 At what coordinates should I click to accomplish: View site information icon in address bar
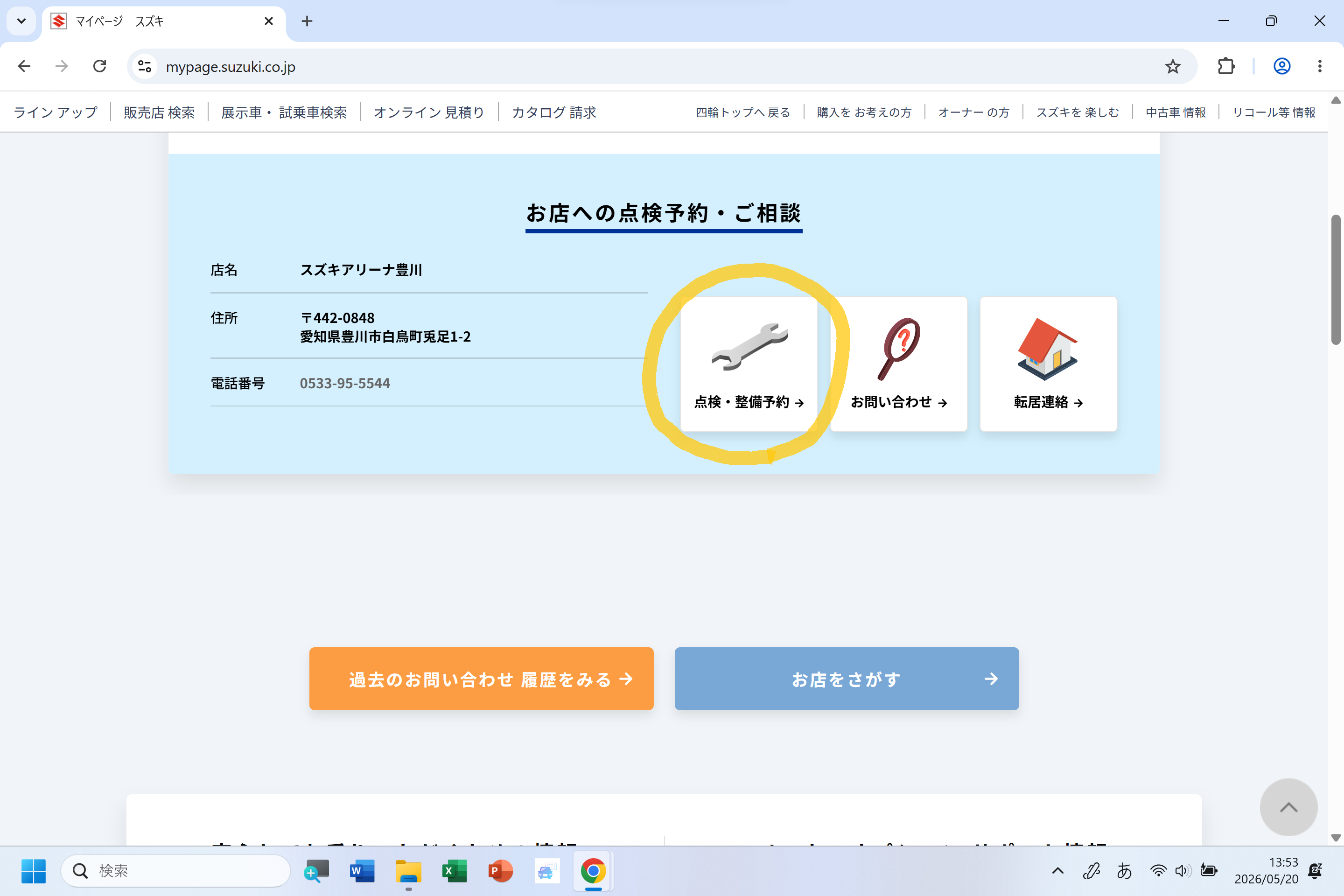pos(145,66)
